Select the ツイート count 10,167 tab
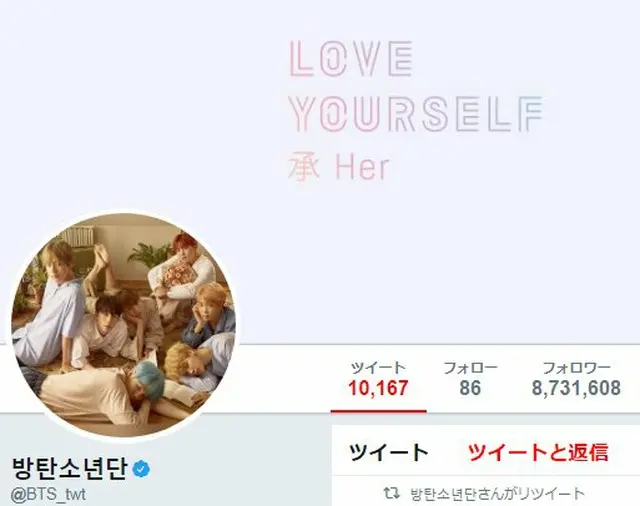 (x=378, y=380)
